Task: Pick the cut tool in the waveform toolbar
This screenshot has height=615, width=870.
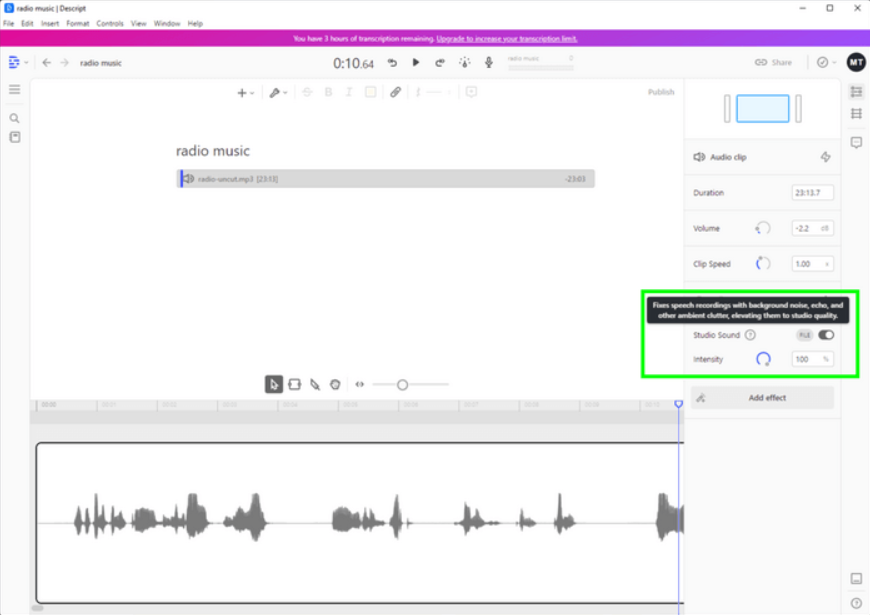Action: [x=316, y=384]
